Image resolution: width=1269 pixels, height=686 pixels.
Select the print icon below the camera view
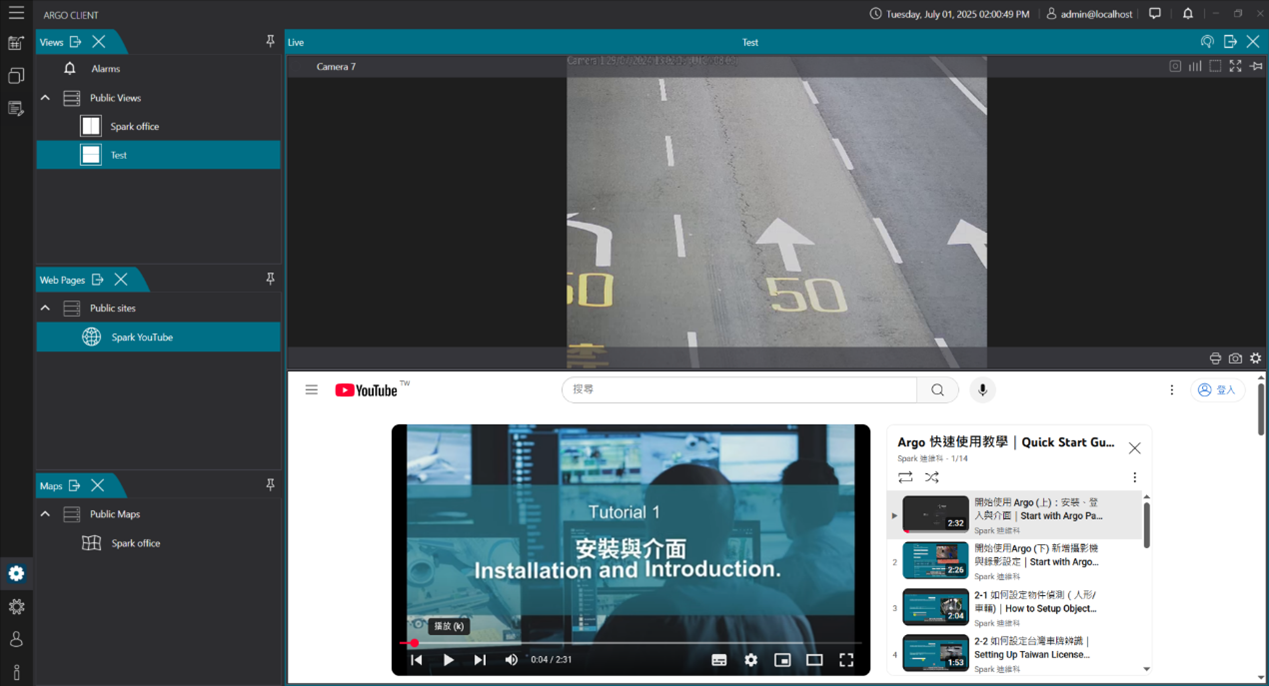tap(1215, 358)
